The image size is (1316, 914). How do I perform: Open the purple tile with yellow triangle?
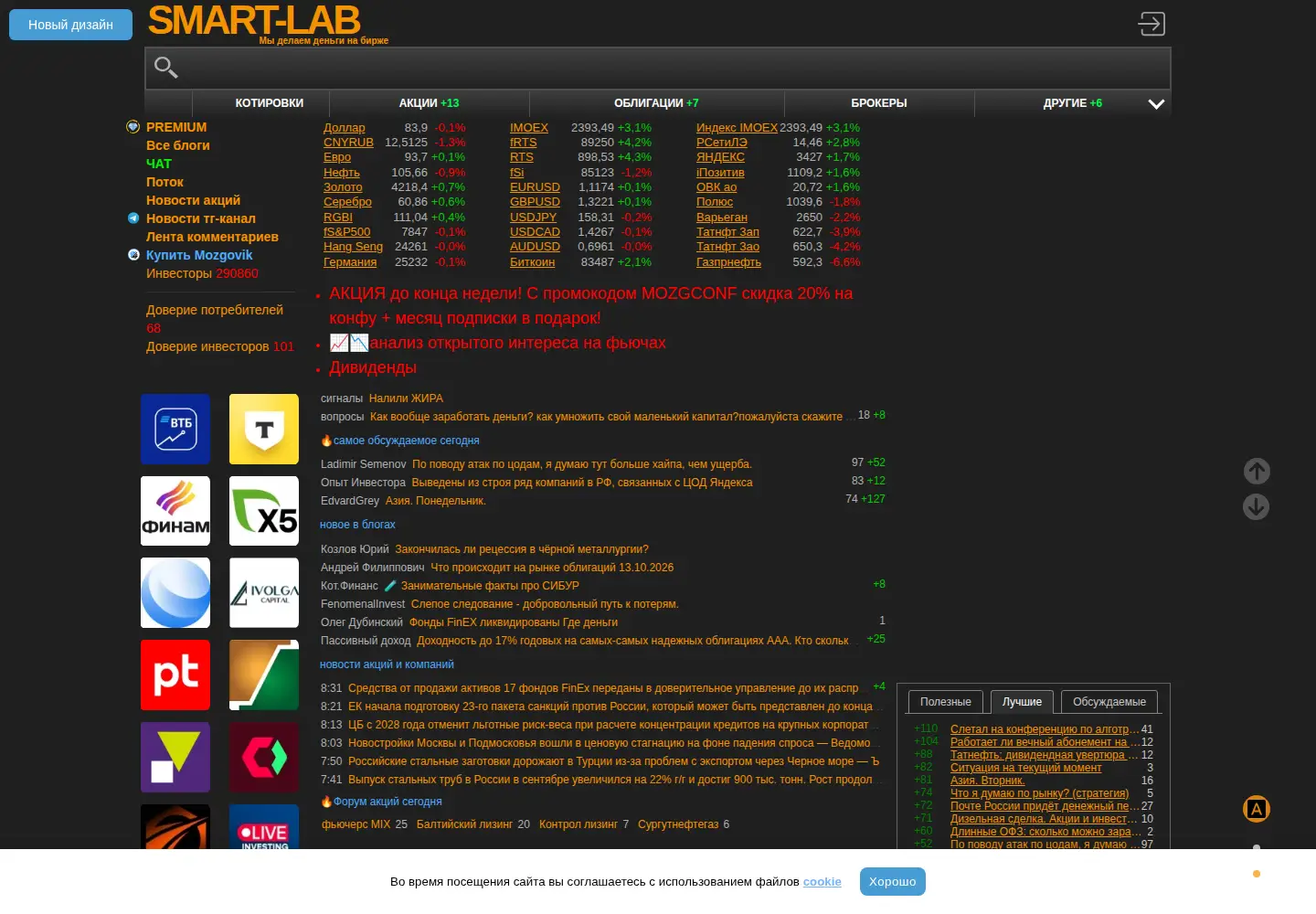(x=175, y=758)
